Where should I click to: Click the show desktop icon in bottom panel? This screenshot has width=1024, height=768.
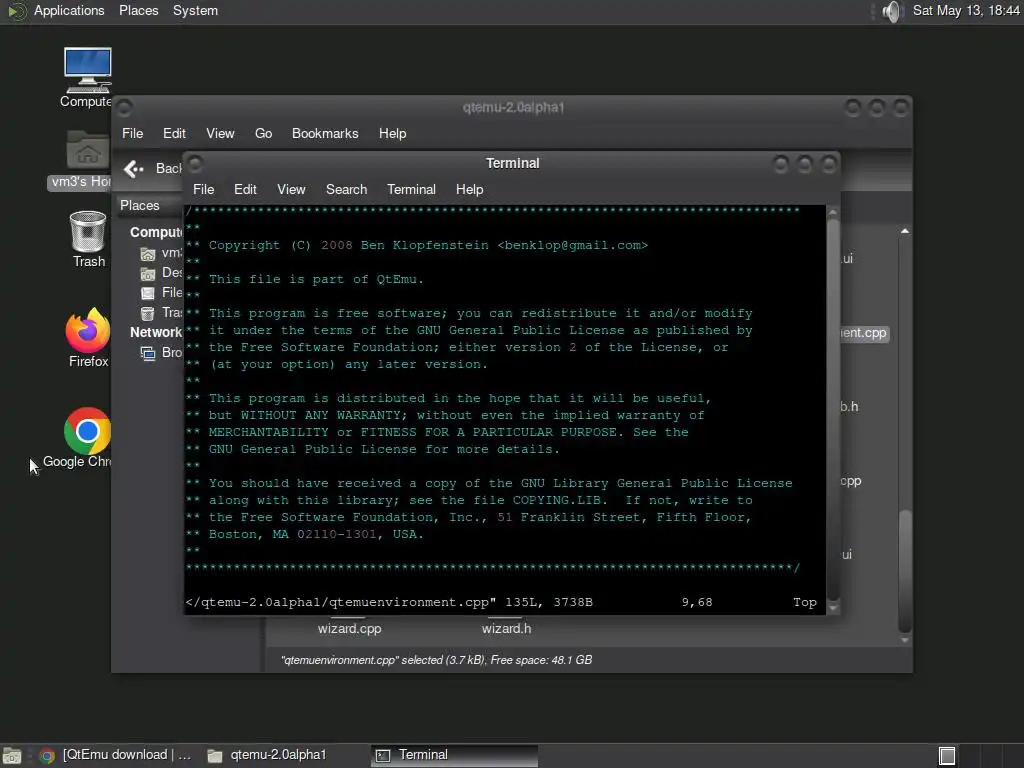point(11,756)
